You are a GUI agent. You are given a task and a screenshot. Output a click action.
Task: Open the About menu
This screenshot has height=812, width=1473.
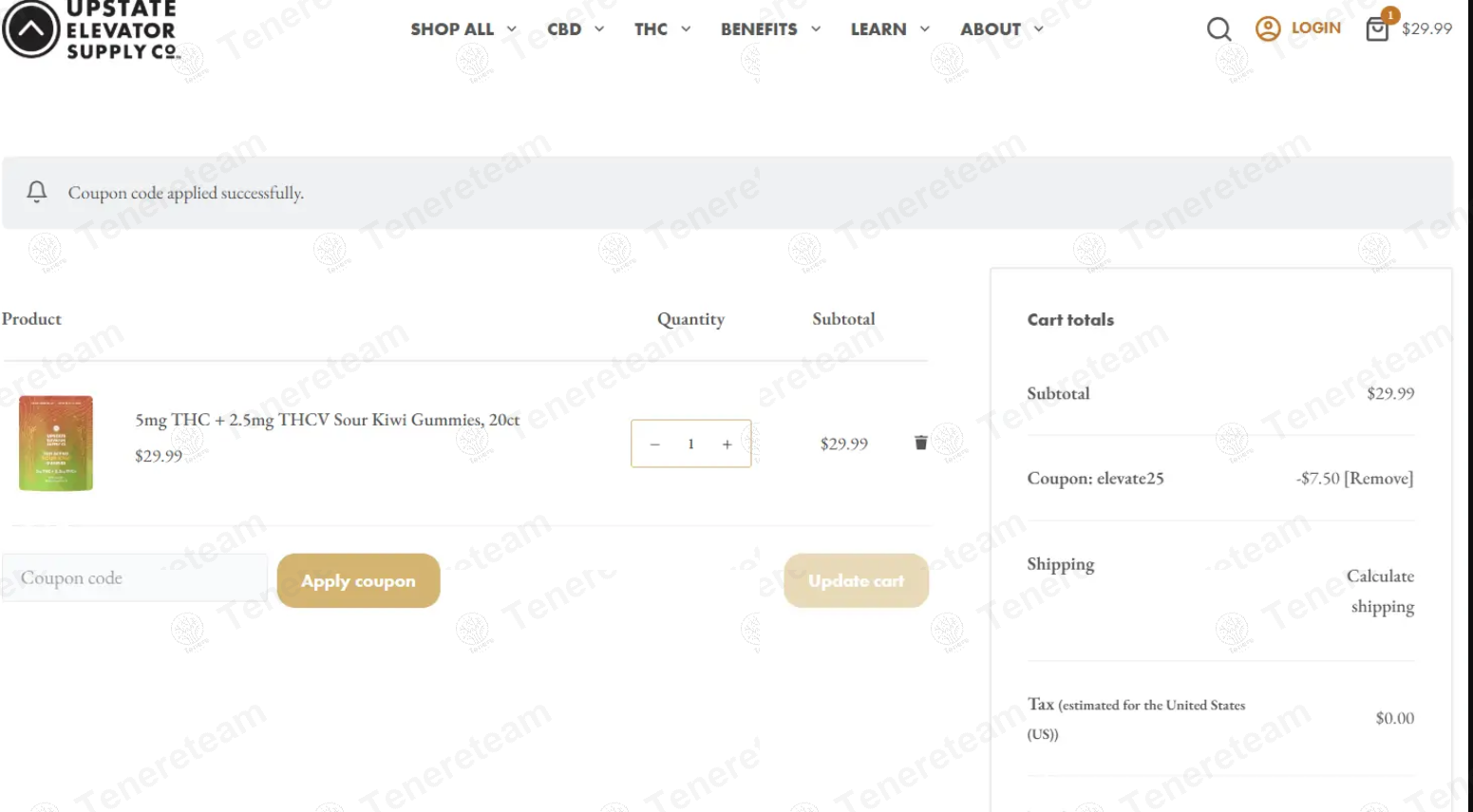pyautogui.click(x=1001, y=29)
